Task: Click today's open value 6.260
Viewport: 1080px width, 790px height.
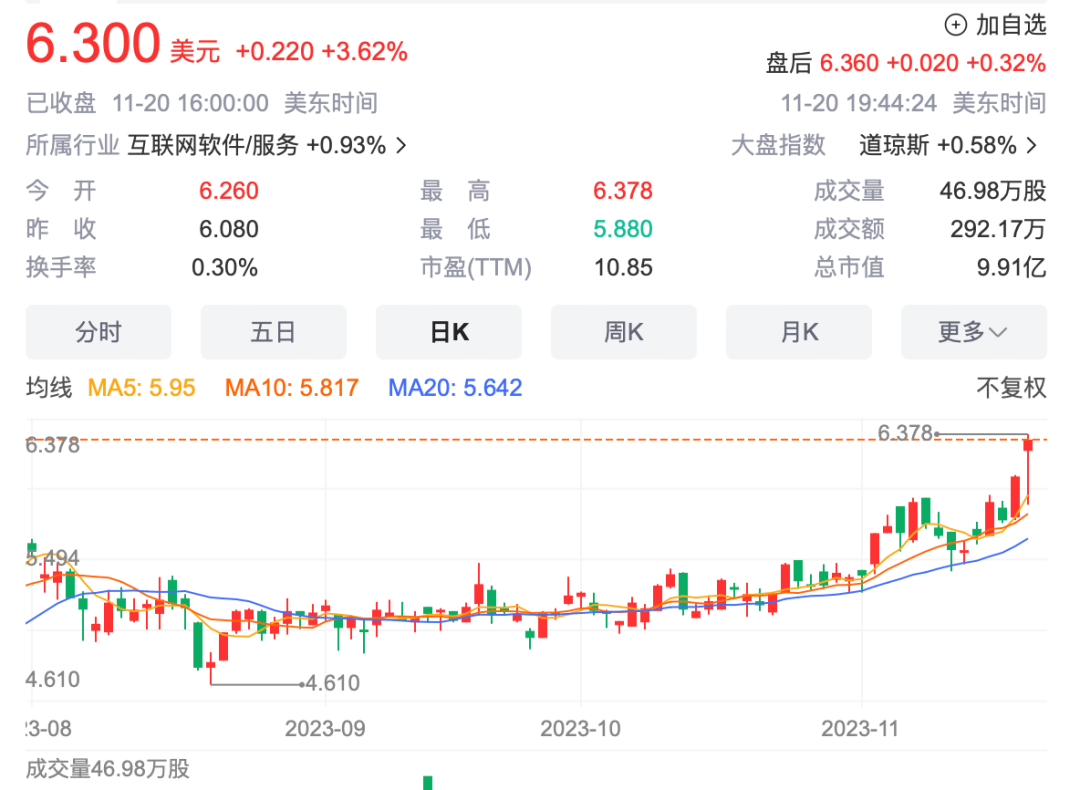Action: coord(229,191)
